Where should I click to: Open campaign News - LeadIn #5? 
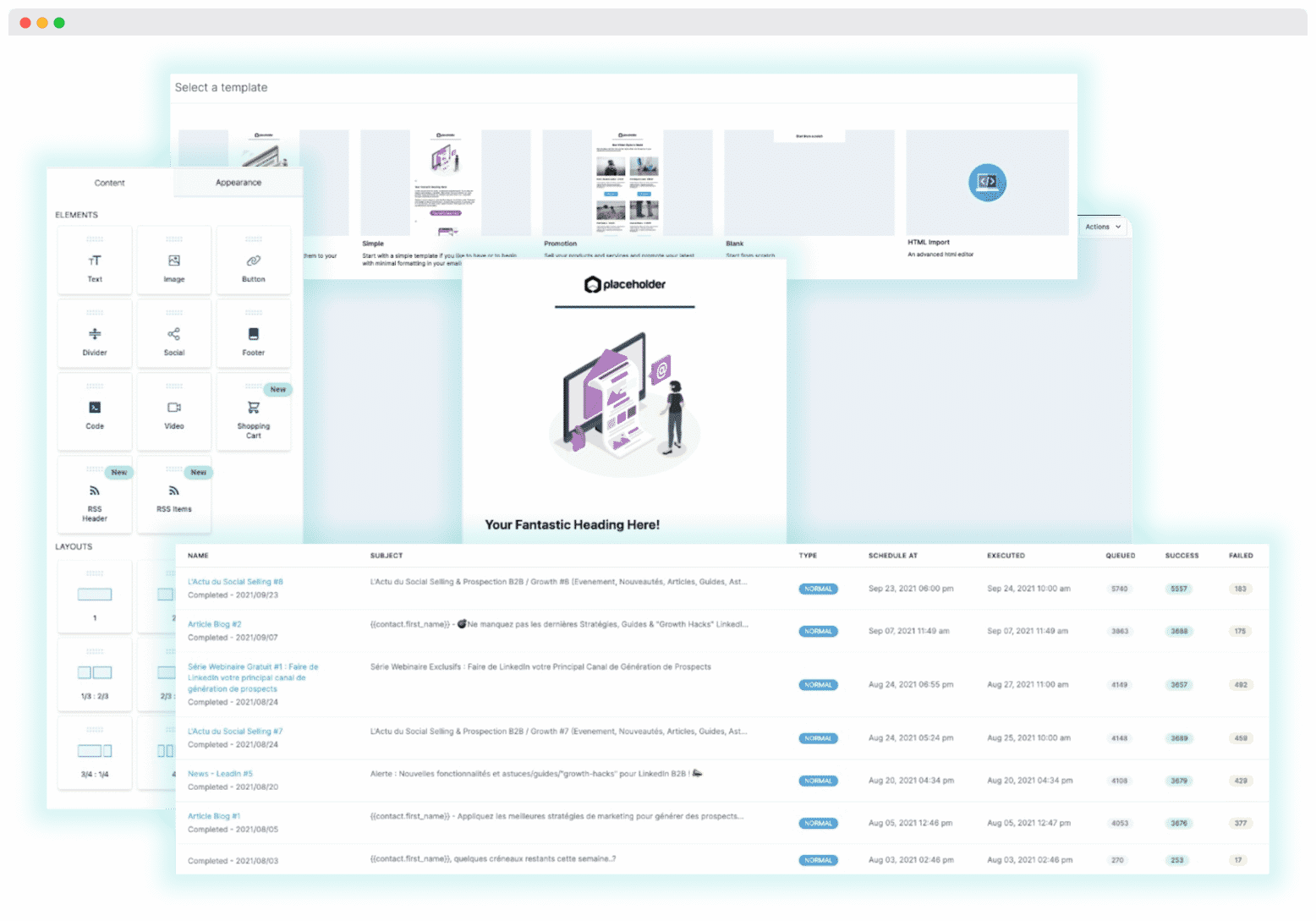tap(220, 774)
